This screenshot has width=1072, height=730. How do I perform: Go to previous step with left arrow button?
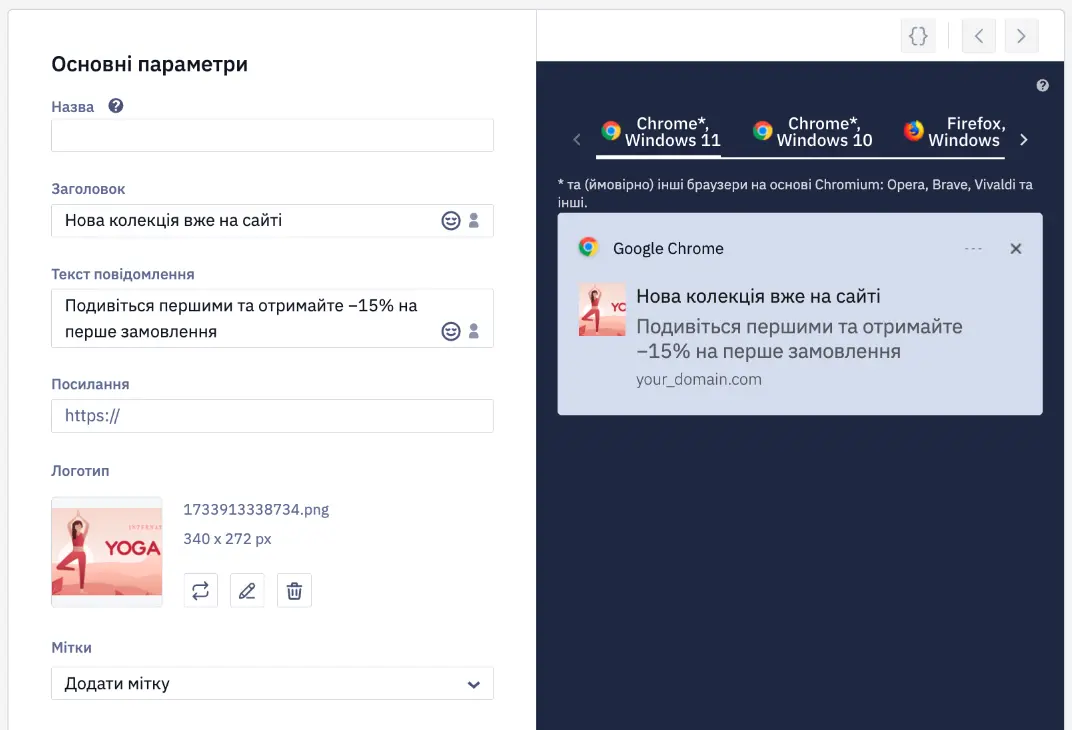978,36
